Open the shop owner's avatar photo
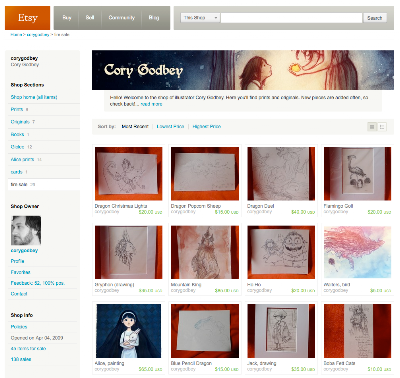The height and width of the screenshot is (378, 400). point(26,230)
